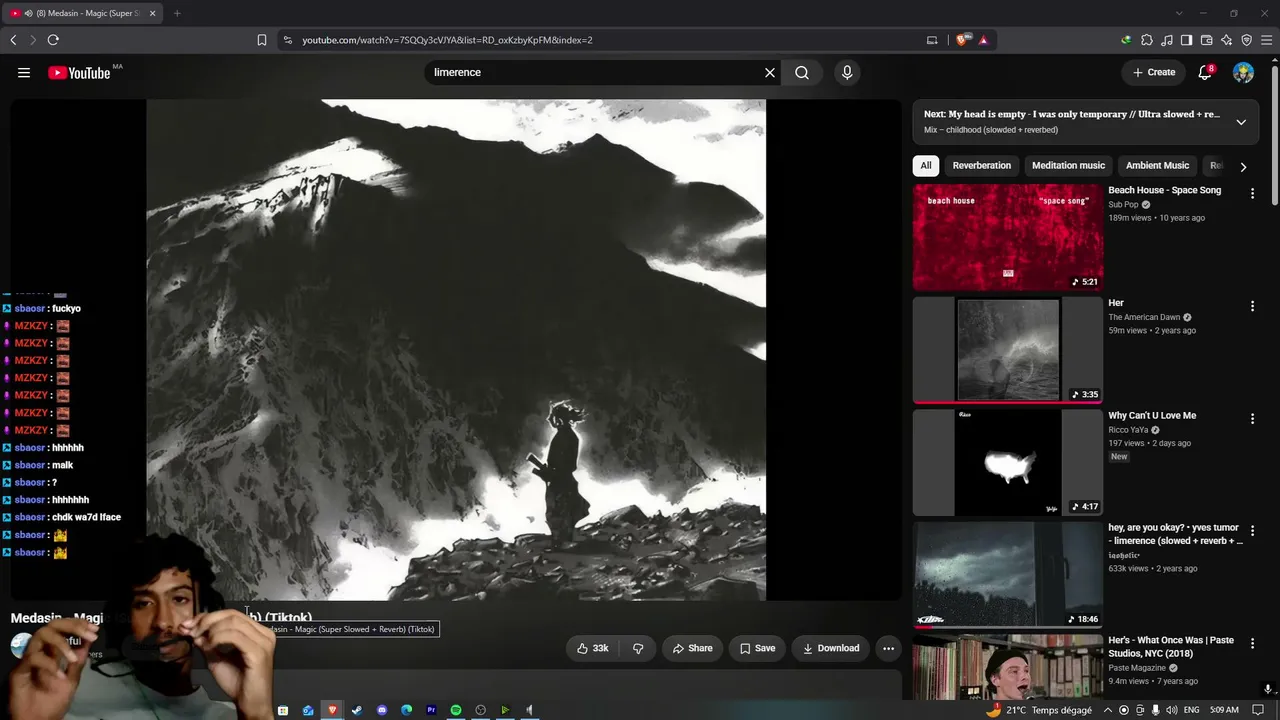The width and height of the screenshot is (1280, 720).
Task: Open the Her video thumbnail
Action: pyautogui.click(x=1008, y=350)
